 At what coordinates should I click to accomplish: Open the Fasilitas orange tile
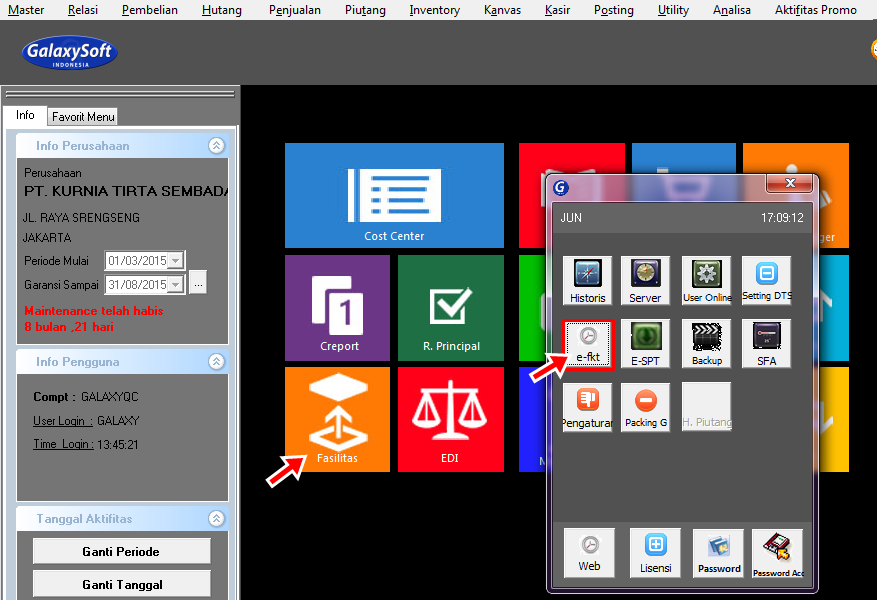point(337,419)
